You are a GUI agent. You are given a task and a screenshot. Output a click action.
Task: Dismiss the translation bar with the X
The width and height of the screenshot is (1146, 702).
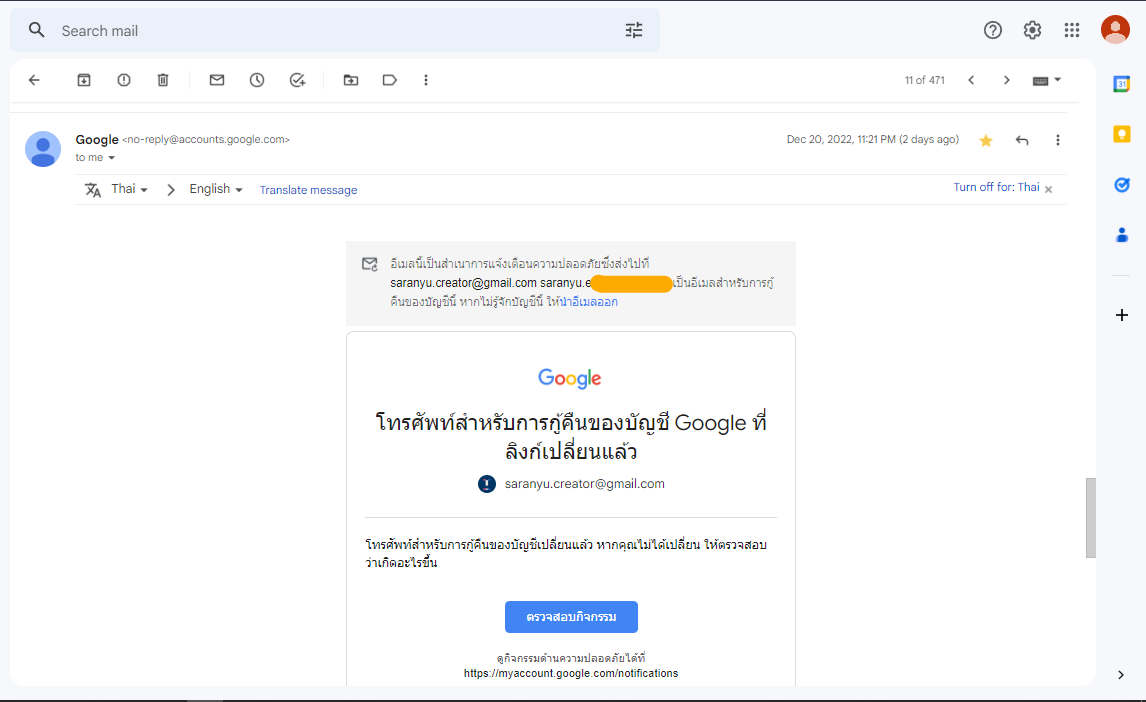pyautogui.click(x=1049, y=189)
